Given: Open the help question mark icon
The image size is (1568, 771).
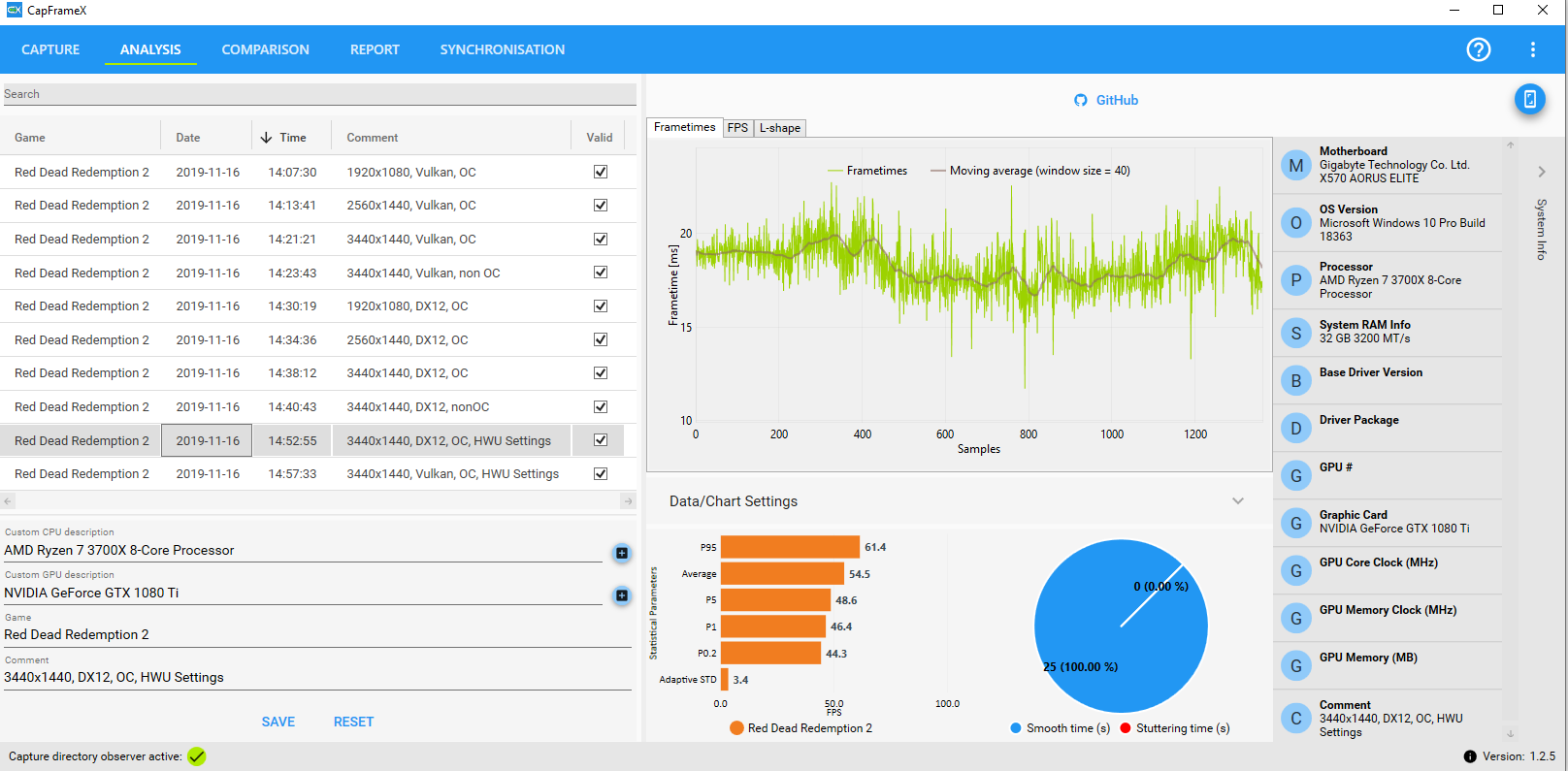Looking at the screenshot, I should point(1478,49).
